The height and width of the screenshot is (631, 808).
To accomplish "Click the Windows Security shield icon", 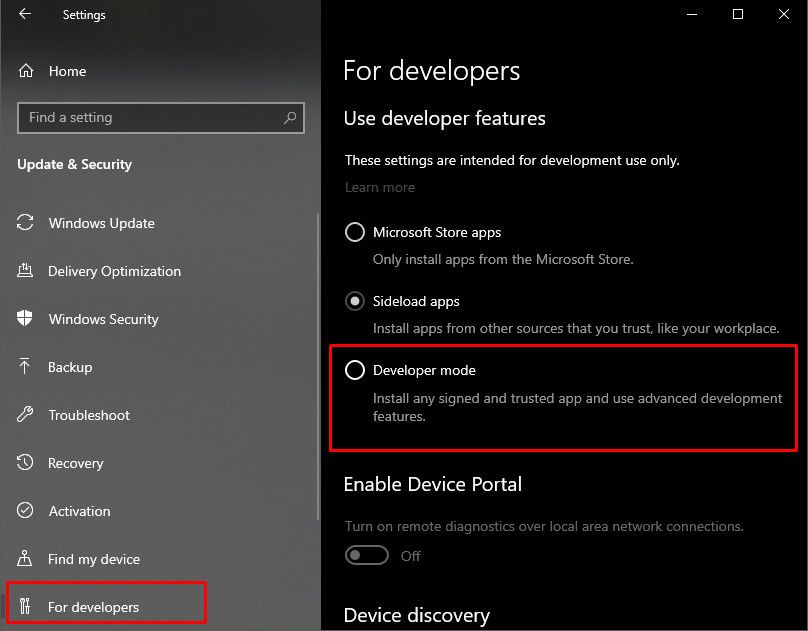I will [x=26, y=319].
